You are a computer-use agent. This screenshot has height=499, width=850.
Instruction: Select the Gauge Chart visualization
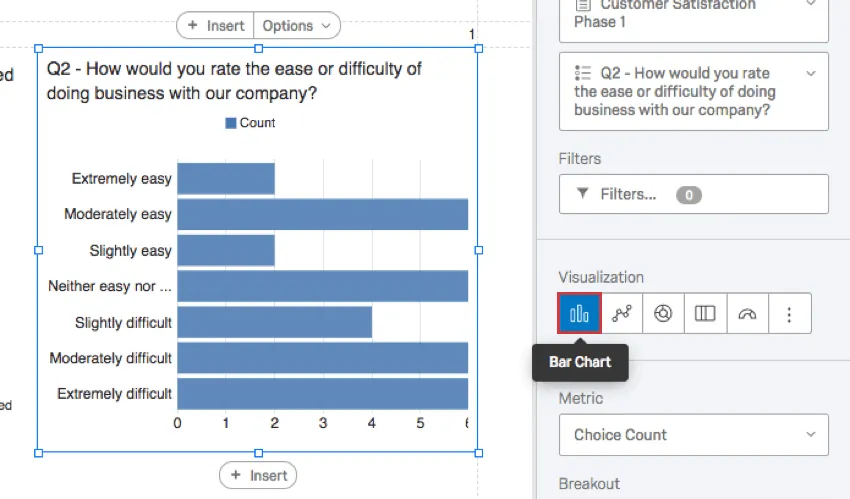[747, 314]
